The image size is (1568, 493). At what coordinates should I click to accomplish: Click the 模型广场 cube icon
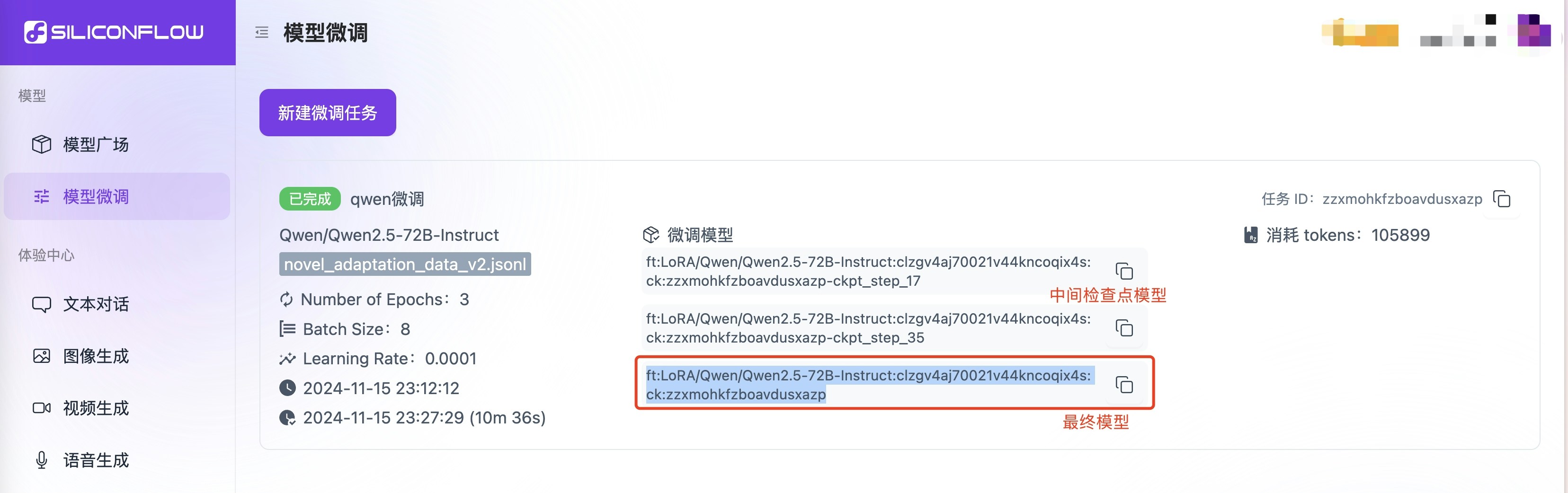click(41, 144)
